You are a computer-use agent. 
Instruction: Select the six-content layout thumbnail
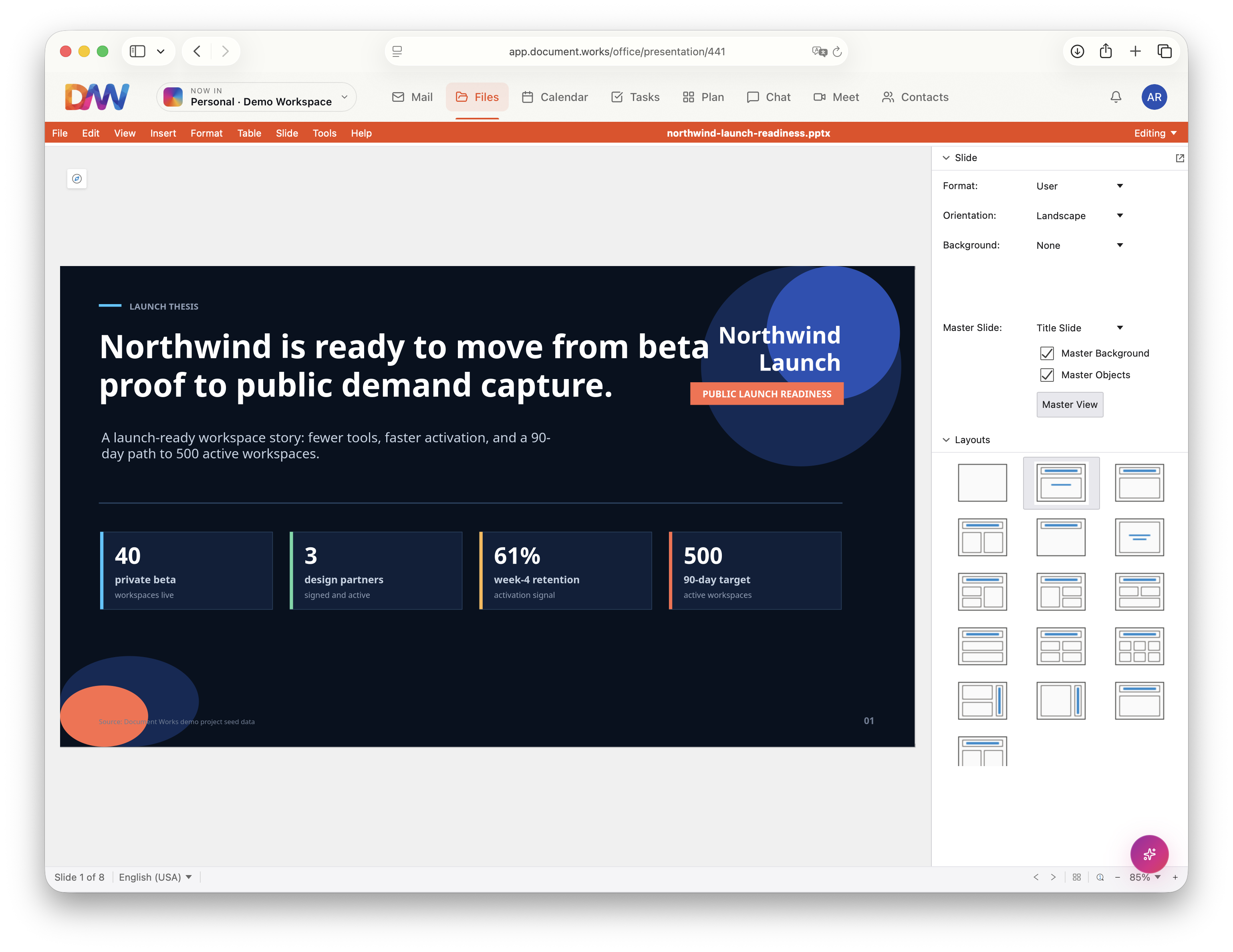[x=1139, y=646]
